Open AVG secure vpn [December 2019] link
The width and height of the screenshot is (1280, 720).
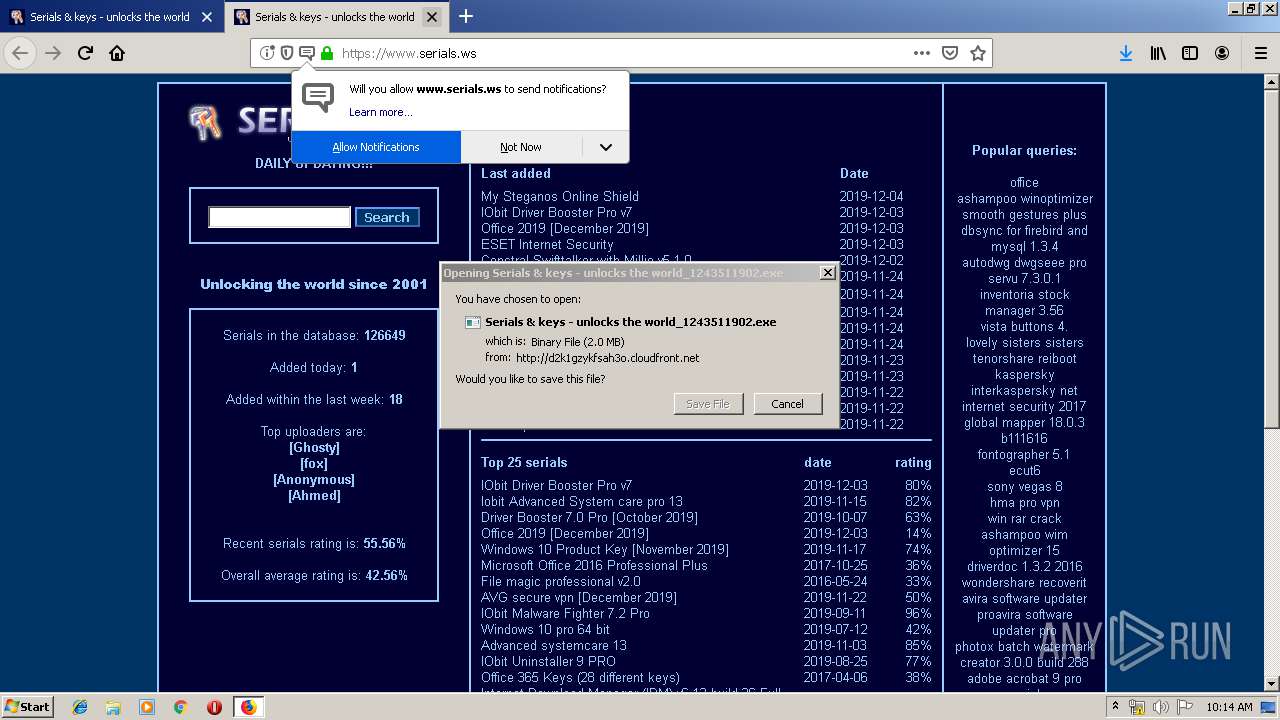tap(579, 597)
